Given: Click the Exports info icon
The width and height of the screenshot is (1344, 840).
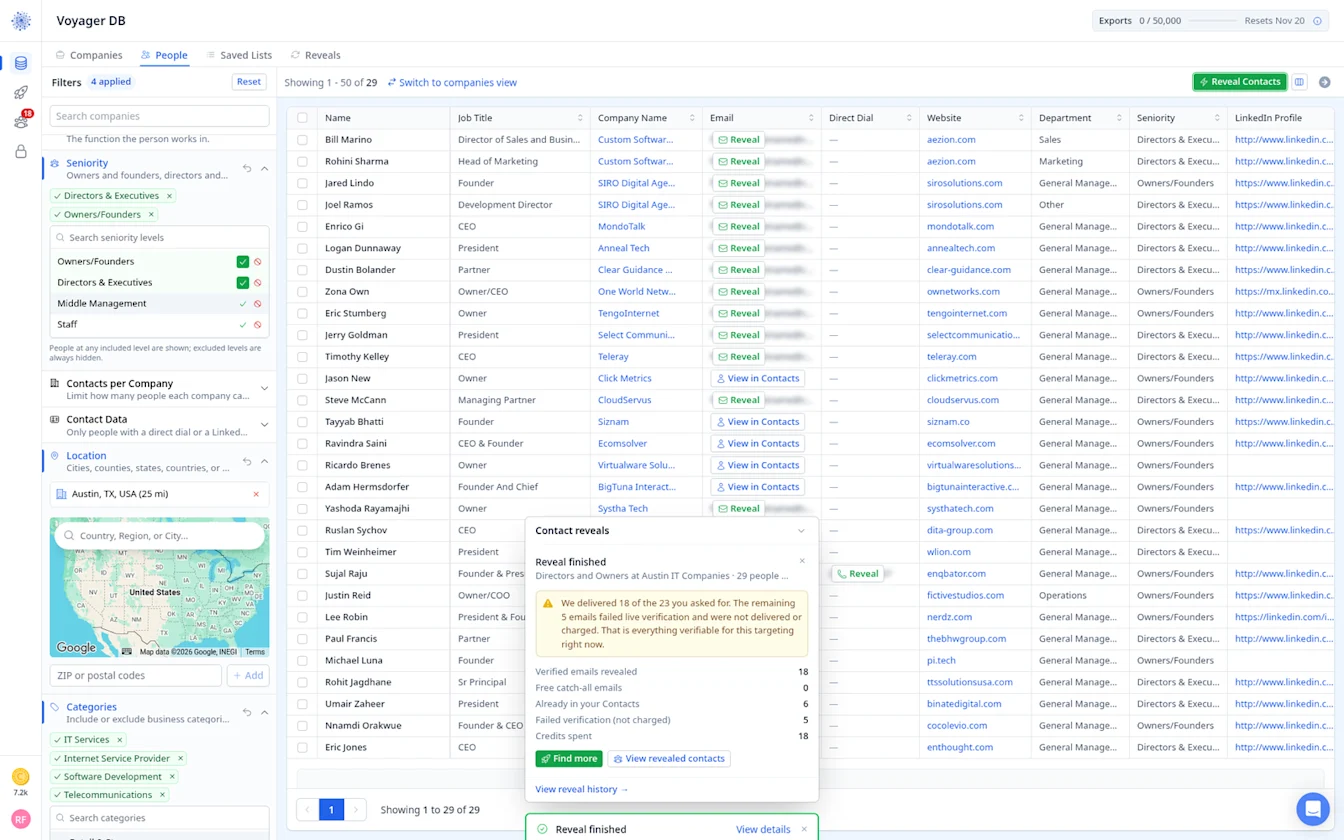Looking at the screenshot, I should 1317,21.
